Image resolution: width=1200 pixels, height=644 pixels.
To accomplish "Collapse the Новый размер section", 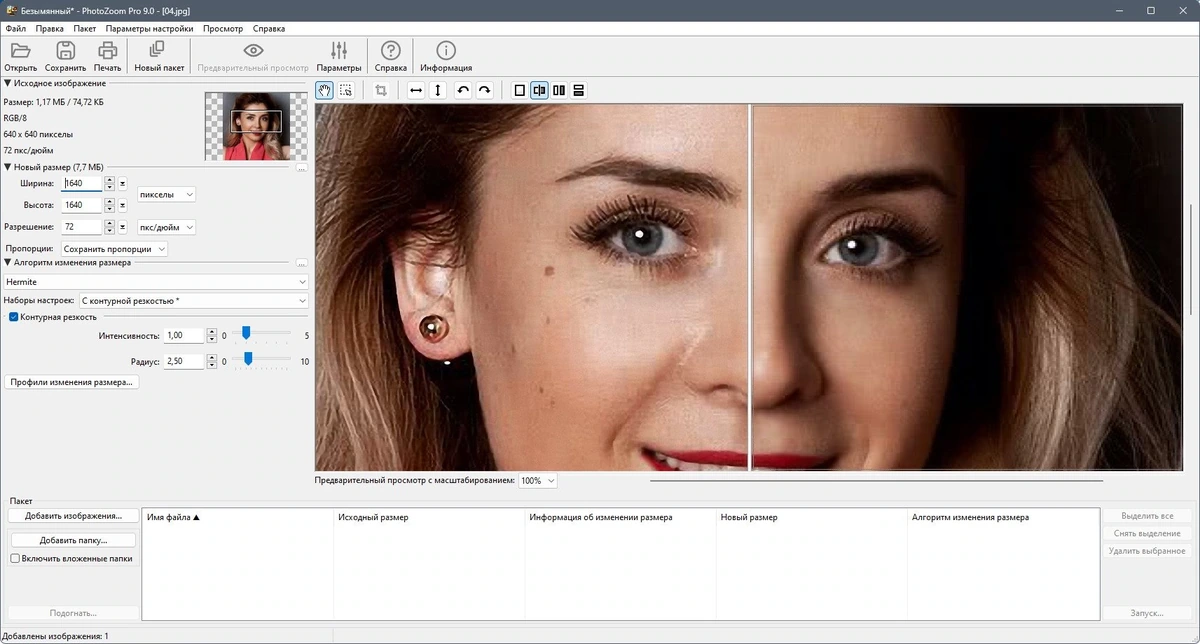I will [8, 167].
